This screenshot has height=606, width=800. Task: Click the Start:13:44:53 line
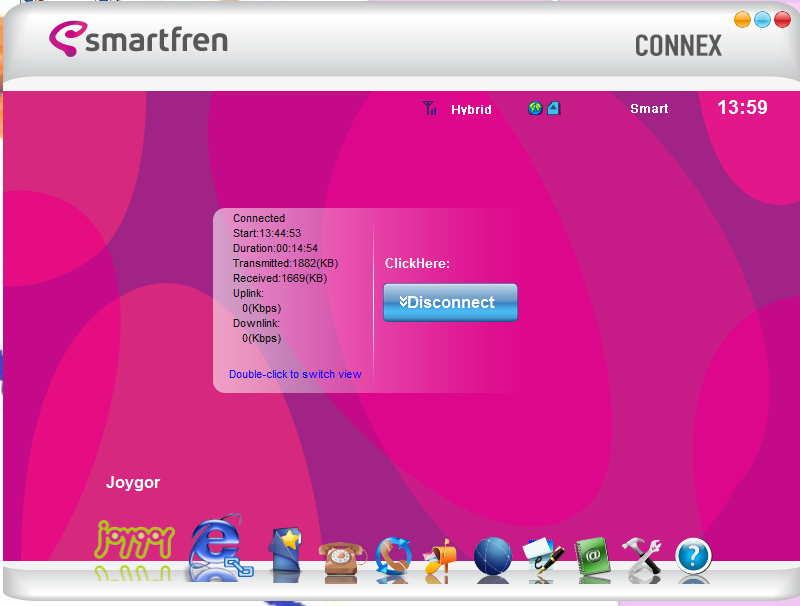tap(267, 233)
